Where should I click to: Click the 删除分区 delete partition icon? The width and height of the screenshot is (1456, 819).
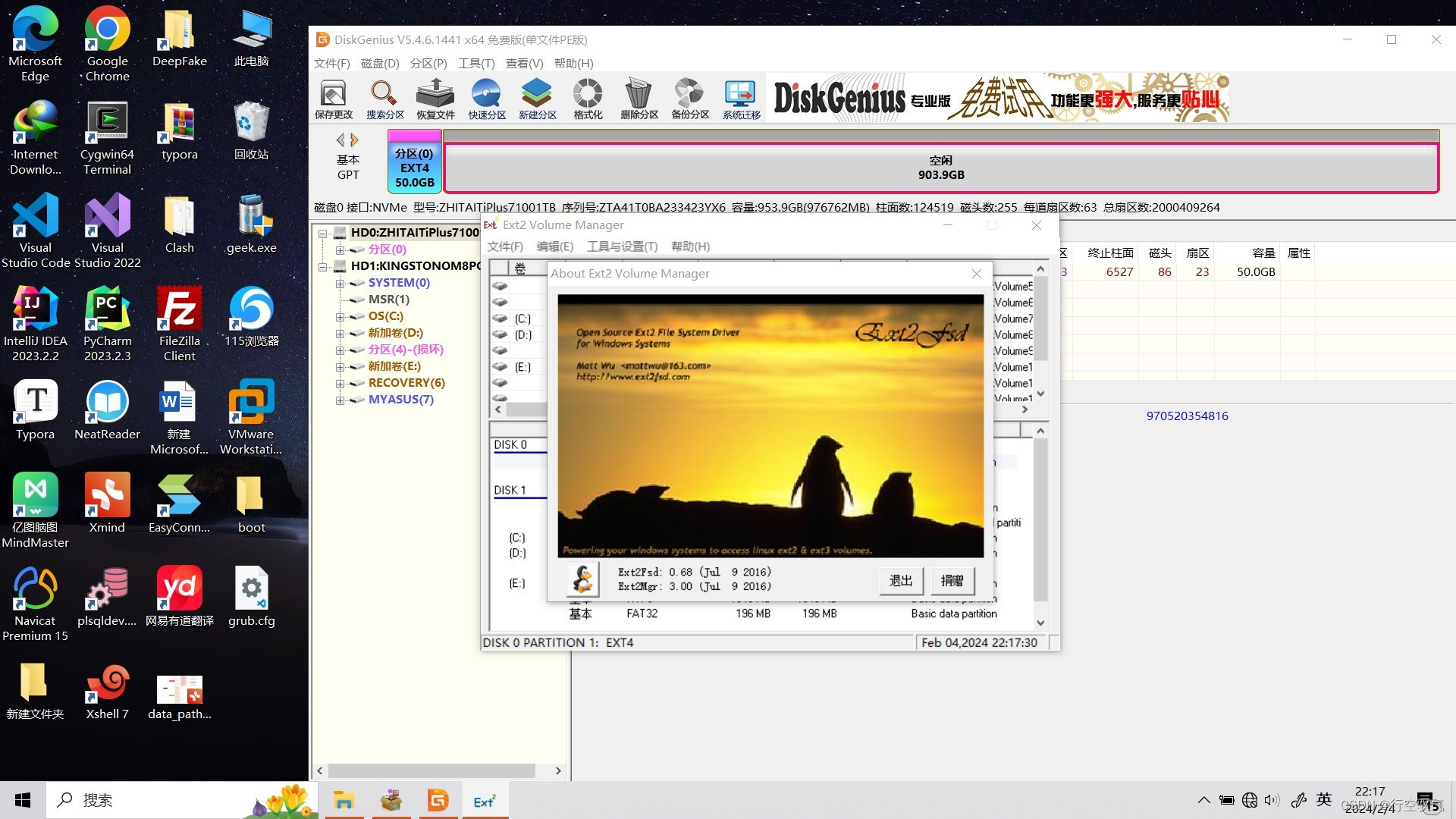[x=639, y=99]
